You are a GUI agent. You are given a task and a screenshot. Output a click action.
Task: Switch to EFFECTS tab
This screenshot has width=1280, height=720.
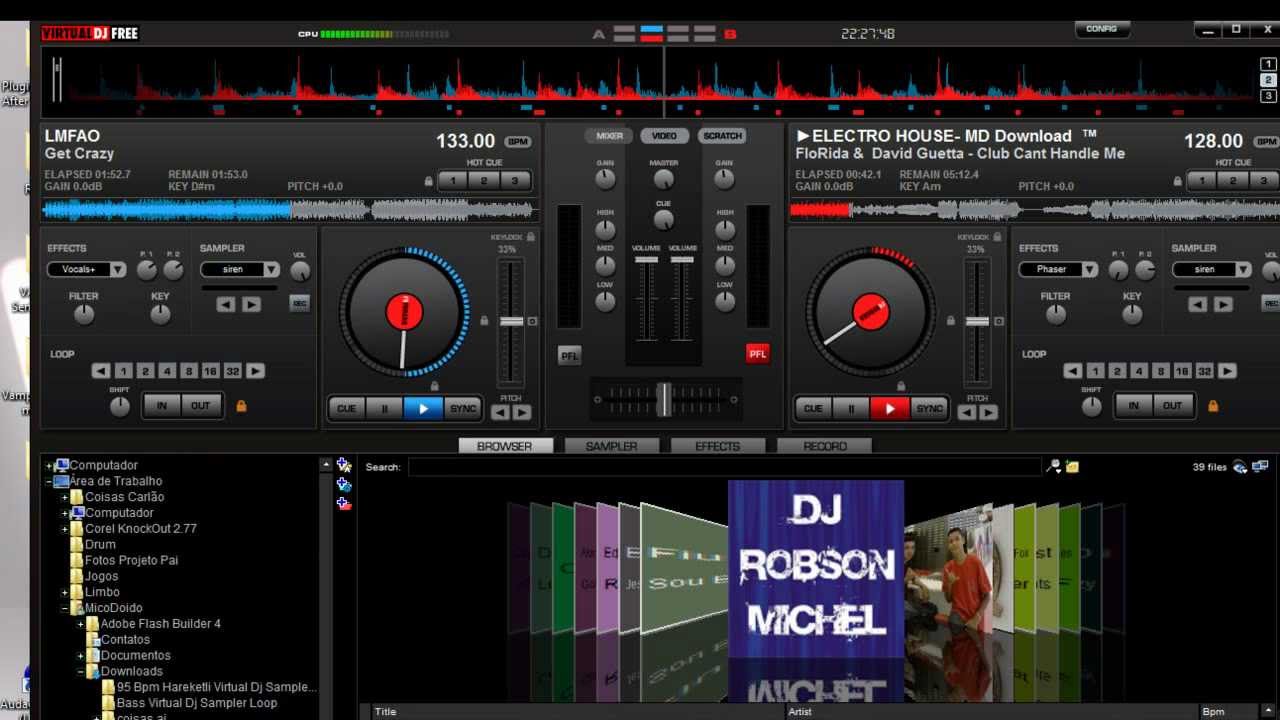(x=717, y=446)
